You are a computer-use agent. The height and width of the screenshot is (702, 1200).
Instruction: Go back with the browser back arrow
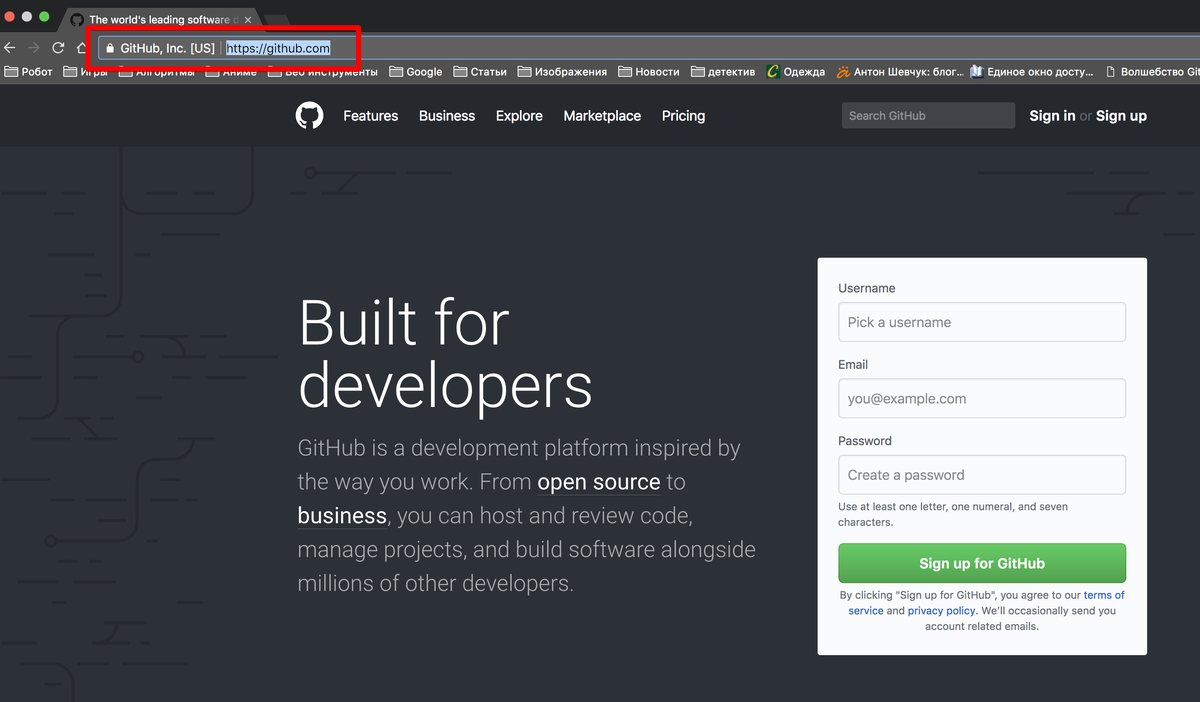tap(10, 47)
